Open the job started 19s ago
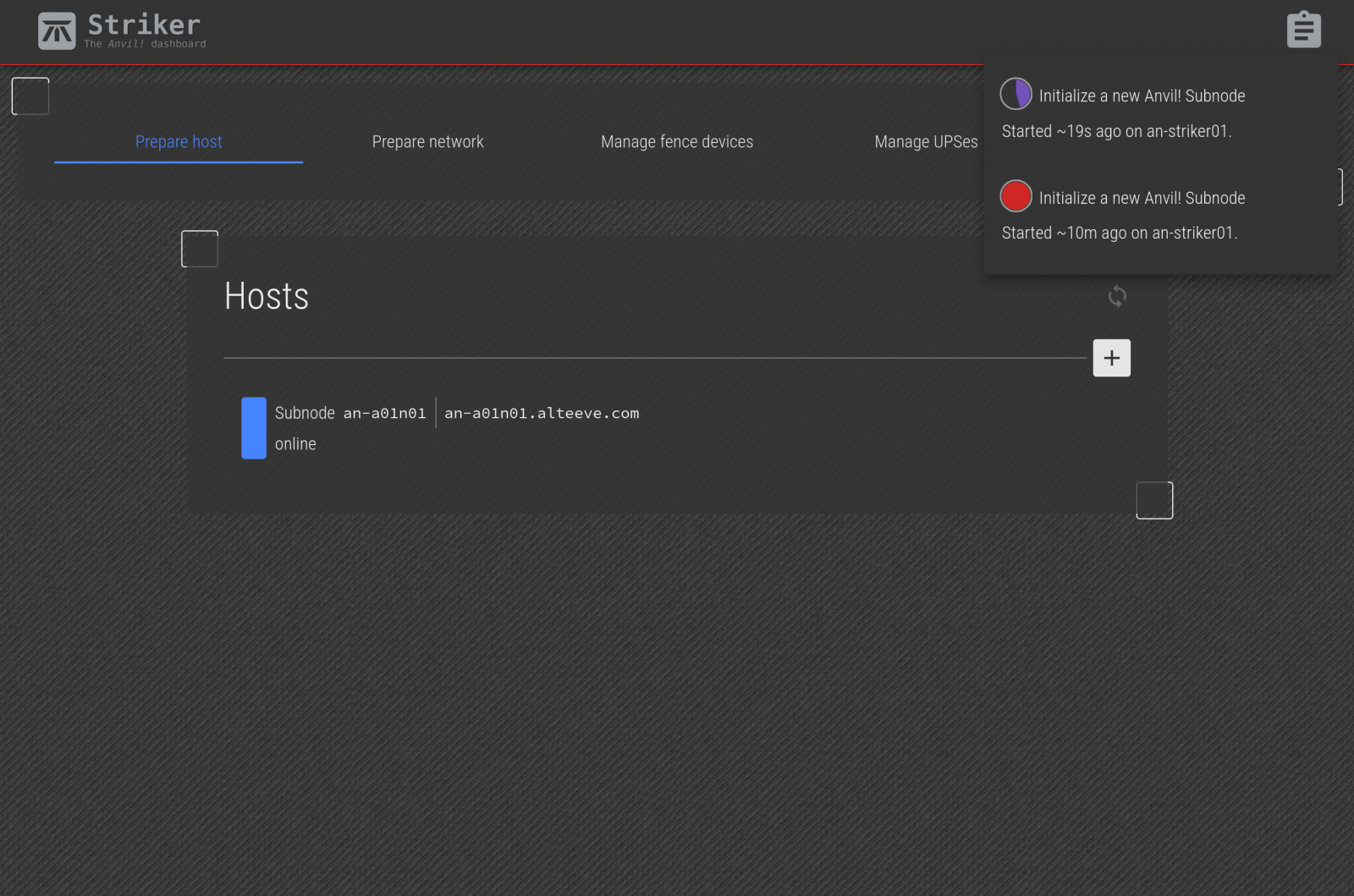 [x=1116, y=131]
